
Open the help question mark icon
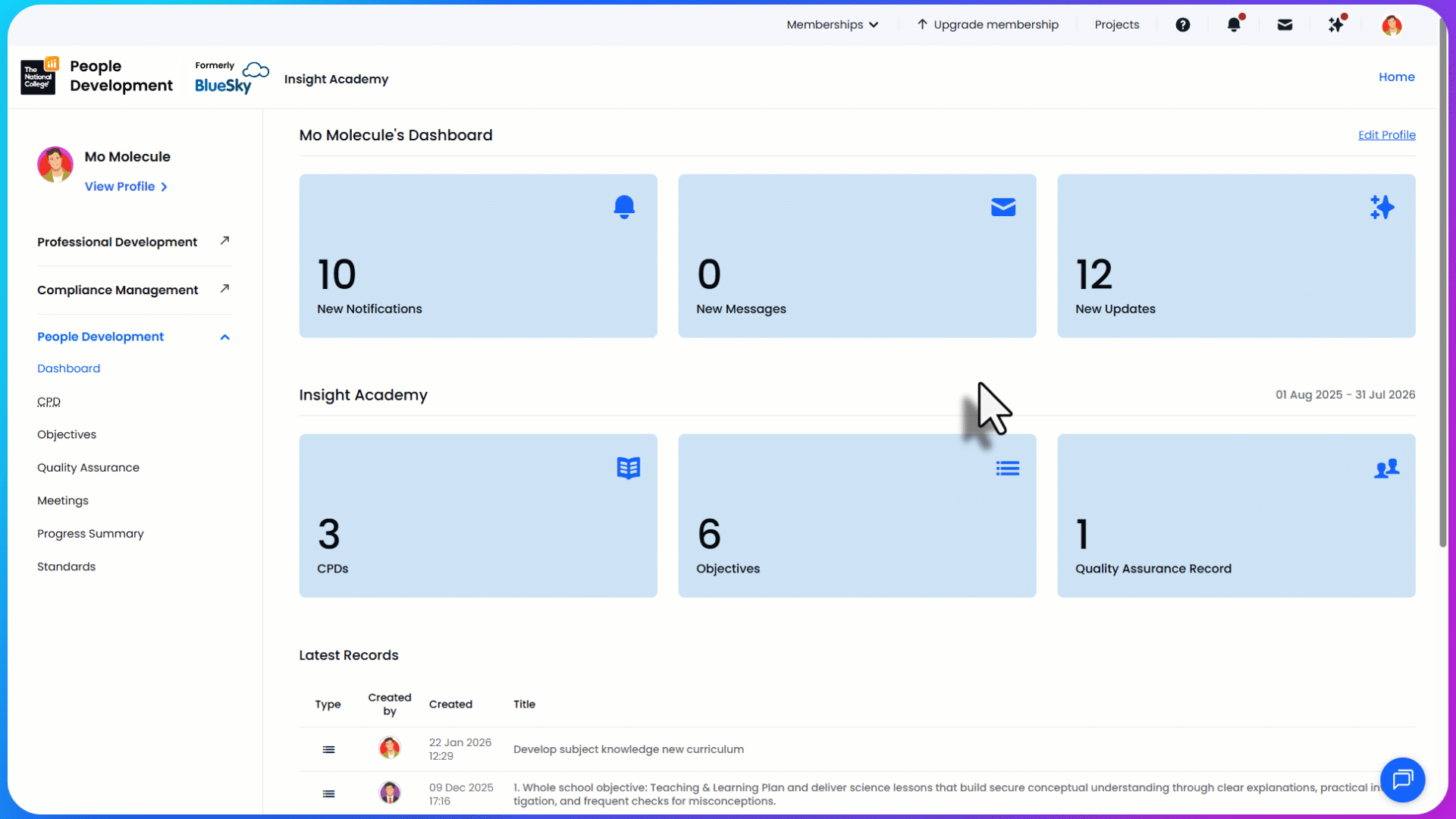point(1182,25)
